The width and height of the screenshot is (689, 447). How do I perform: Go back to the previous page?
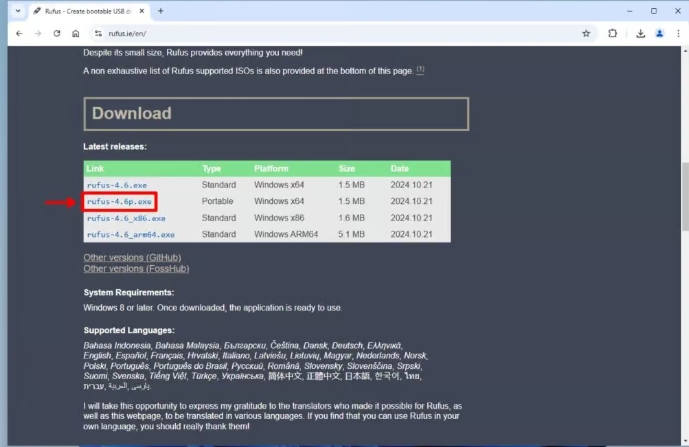tap(19, 33)
